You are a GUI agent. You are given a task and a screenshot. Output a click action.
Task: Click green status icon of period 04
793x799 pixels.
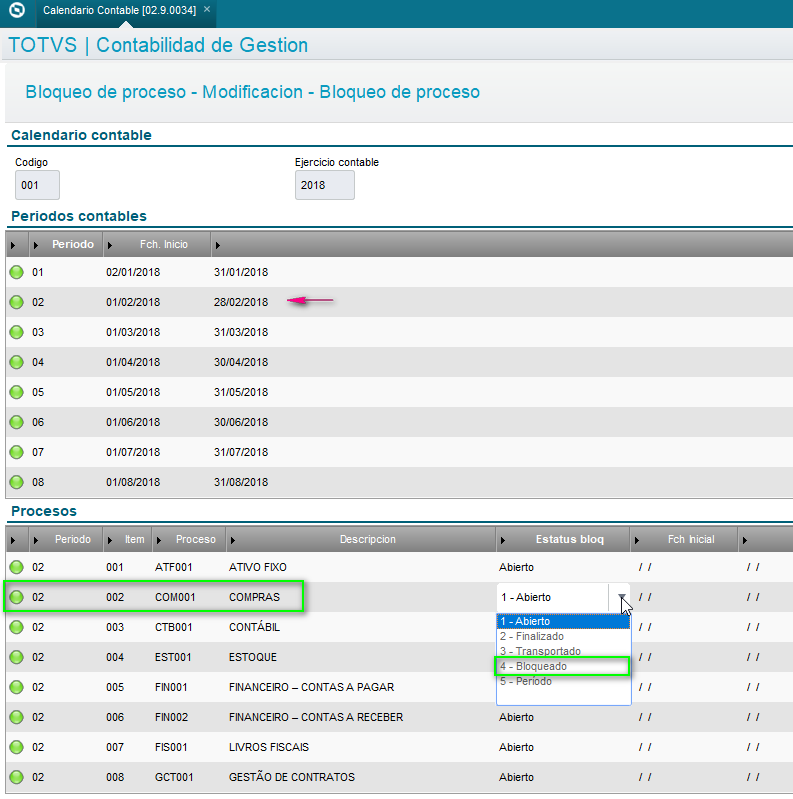(x=17, y=362)
